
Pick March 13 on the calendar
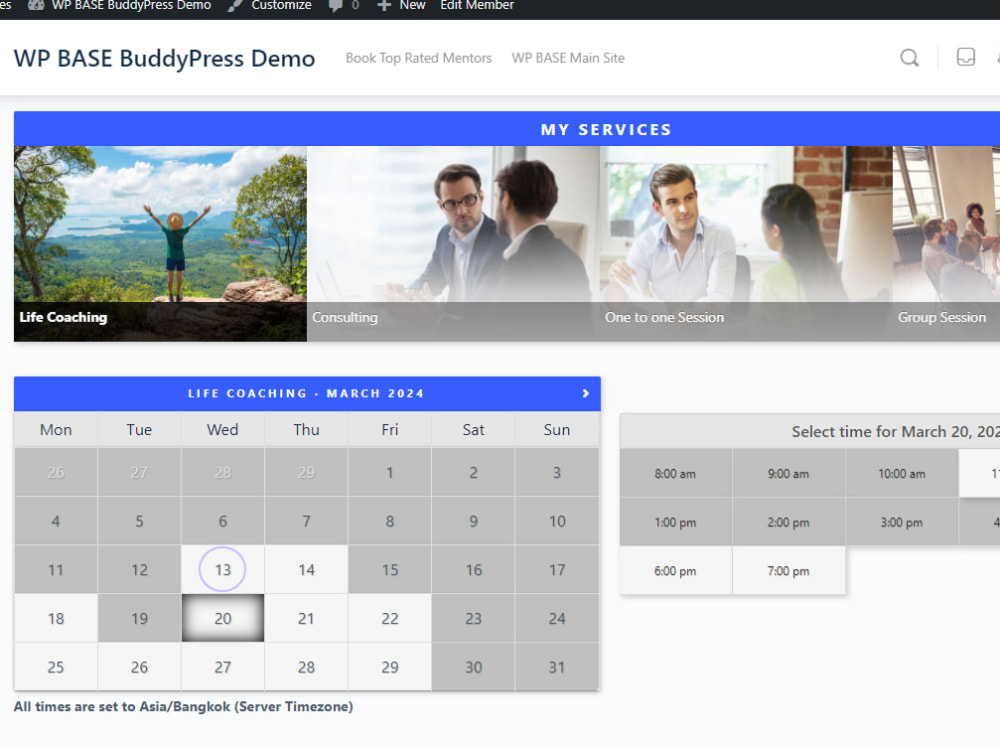click(223, 570)
